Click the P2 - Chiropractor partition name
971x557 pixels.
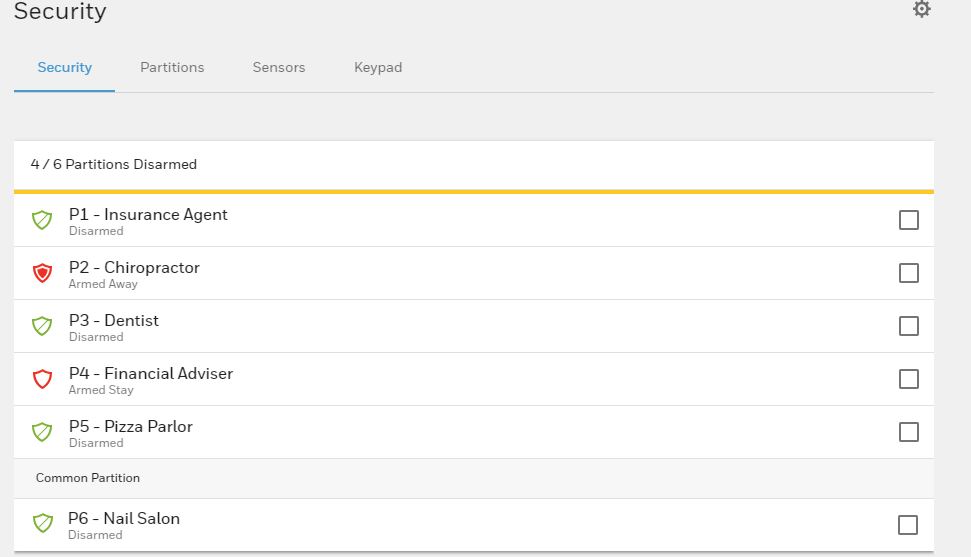click(x=134, y=268)
